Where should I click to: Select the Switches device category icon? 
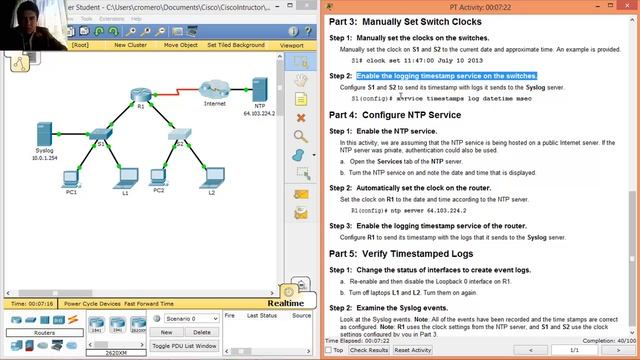pos(31,320)
